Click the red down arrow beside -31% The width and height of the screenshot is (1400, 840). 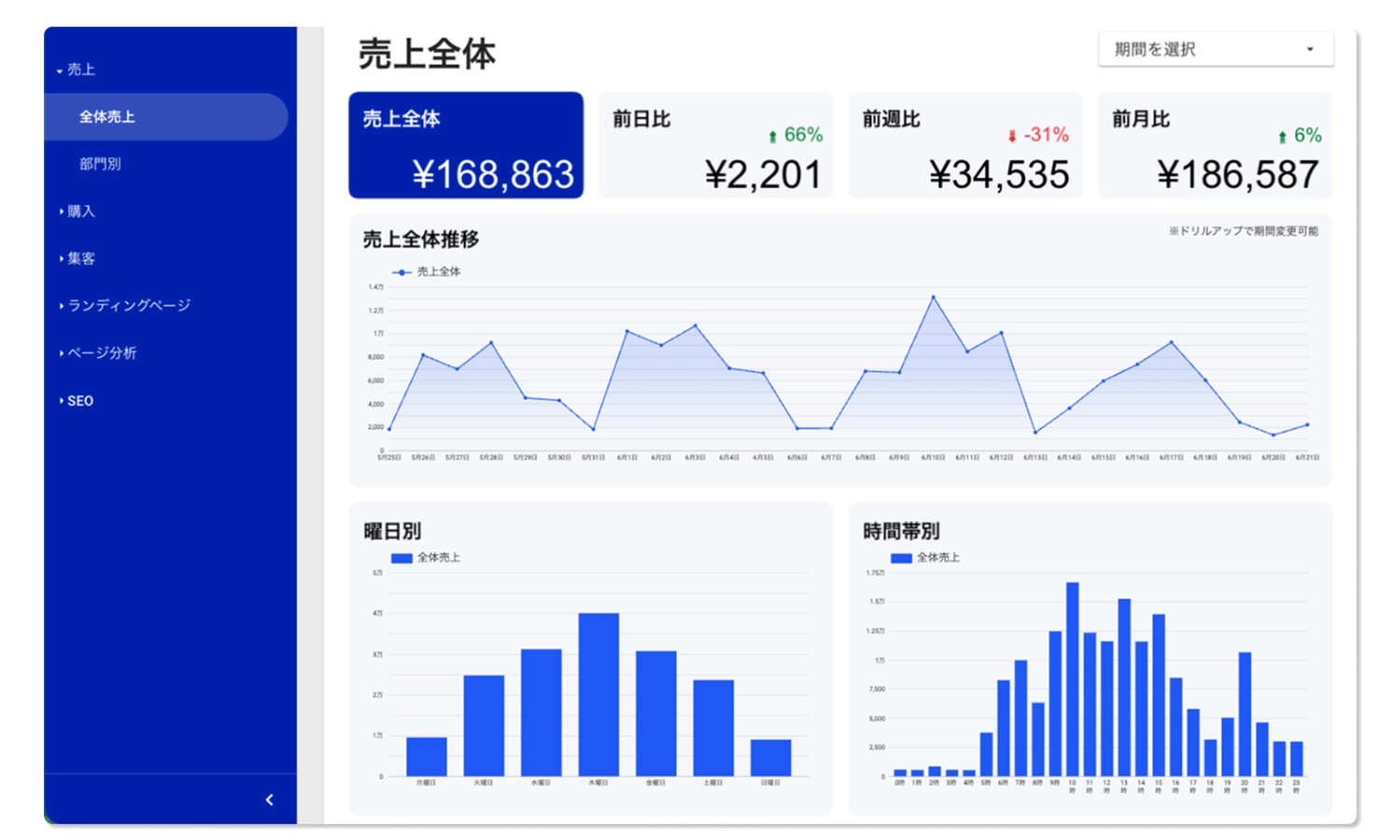pyautogui.click(x=1012, y=136)
